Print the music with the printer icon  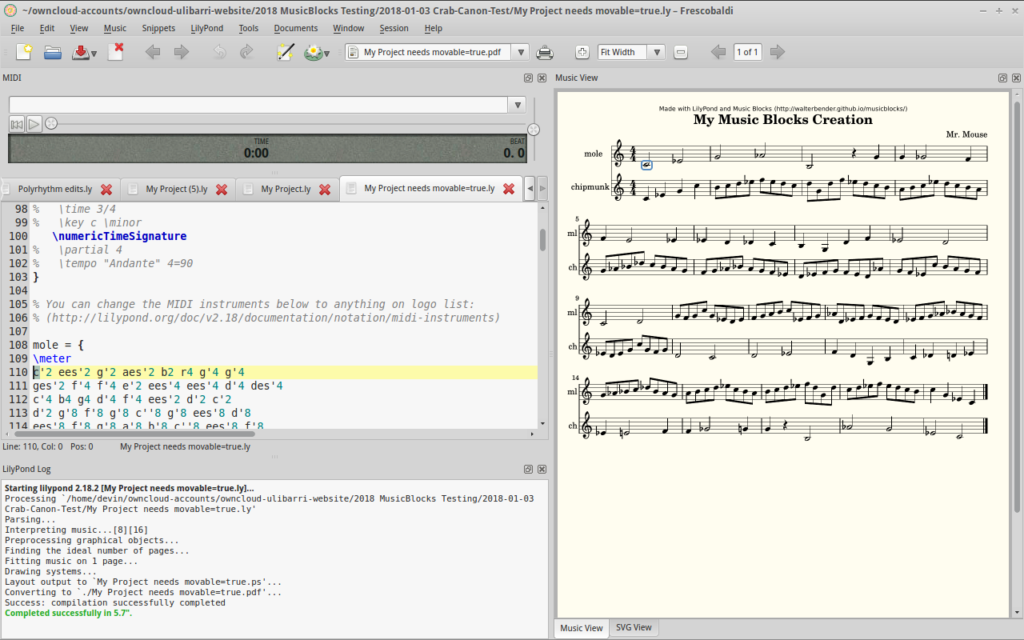(x=545, y=52)
